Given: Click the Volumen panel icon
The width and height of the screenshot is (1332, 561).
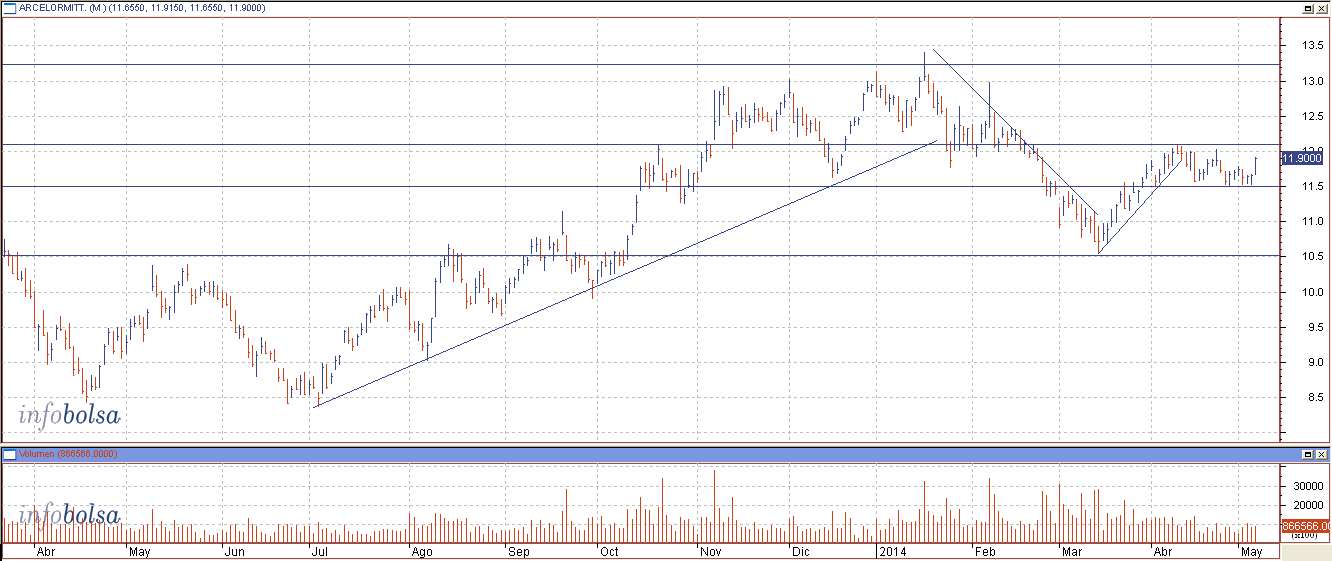Looking at the screenshot, I should coord(9,454).
